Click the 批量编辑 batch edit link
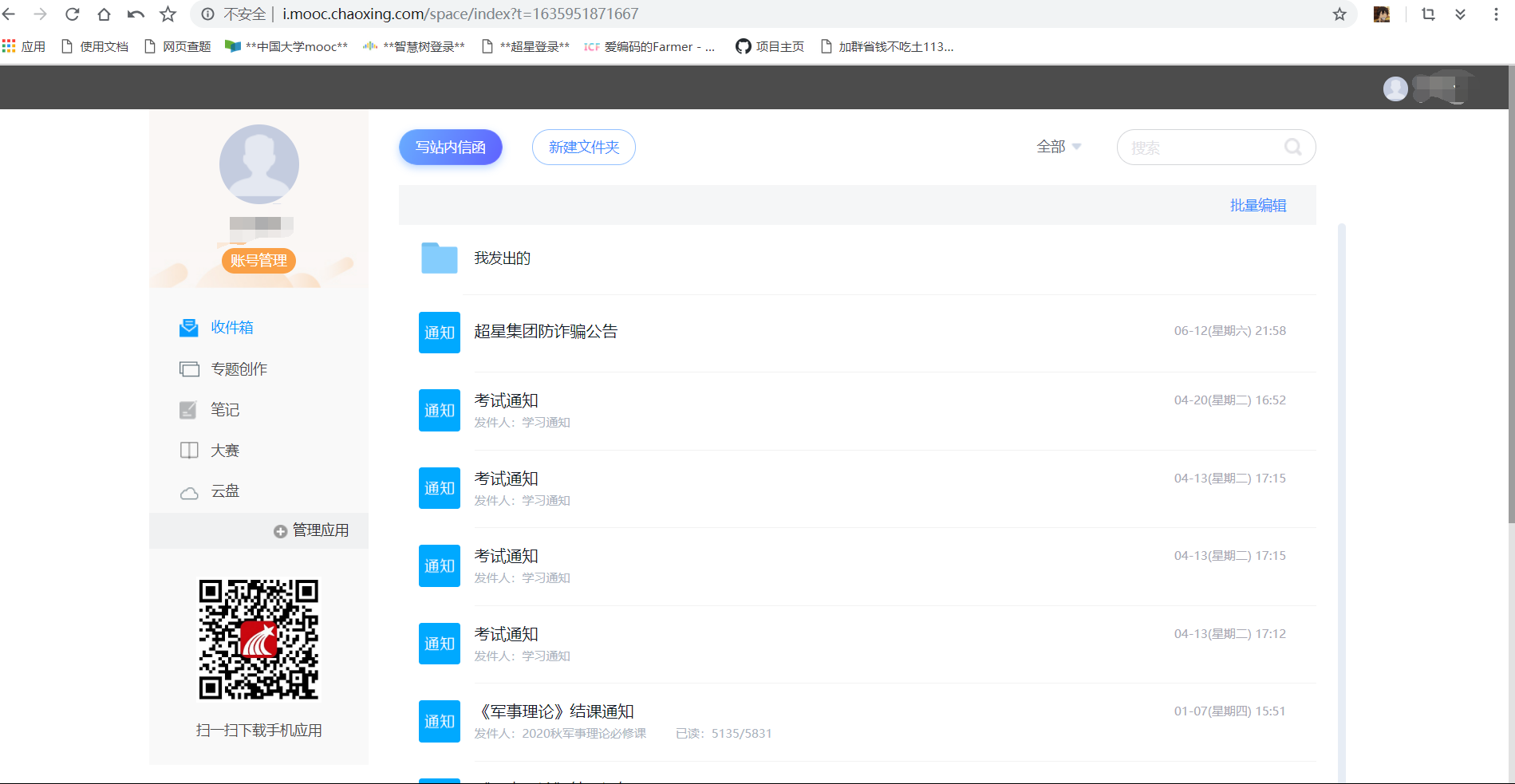The width and height of the screenshot is (1515, 784). [x=1257, y=205]
